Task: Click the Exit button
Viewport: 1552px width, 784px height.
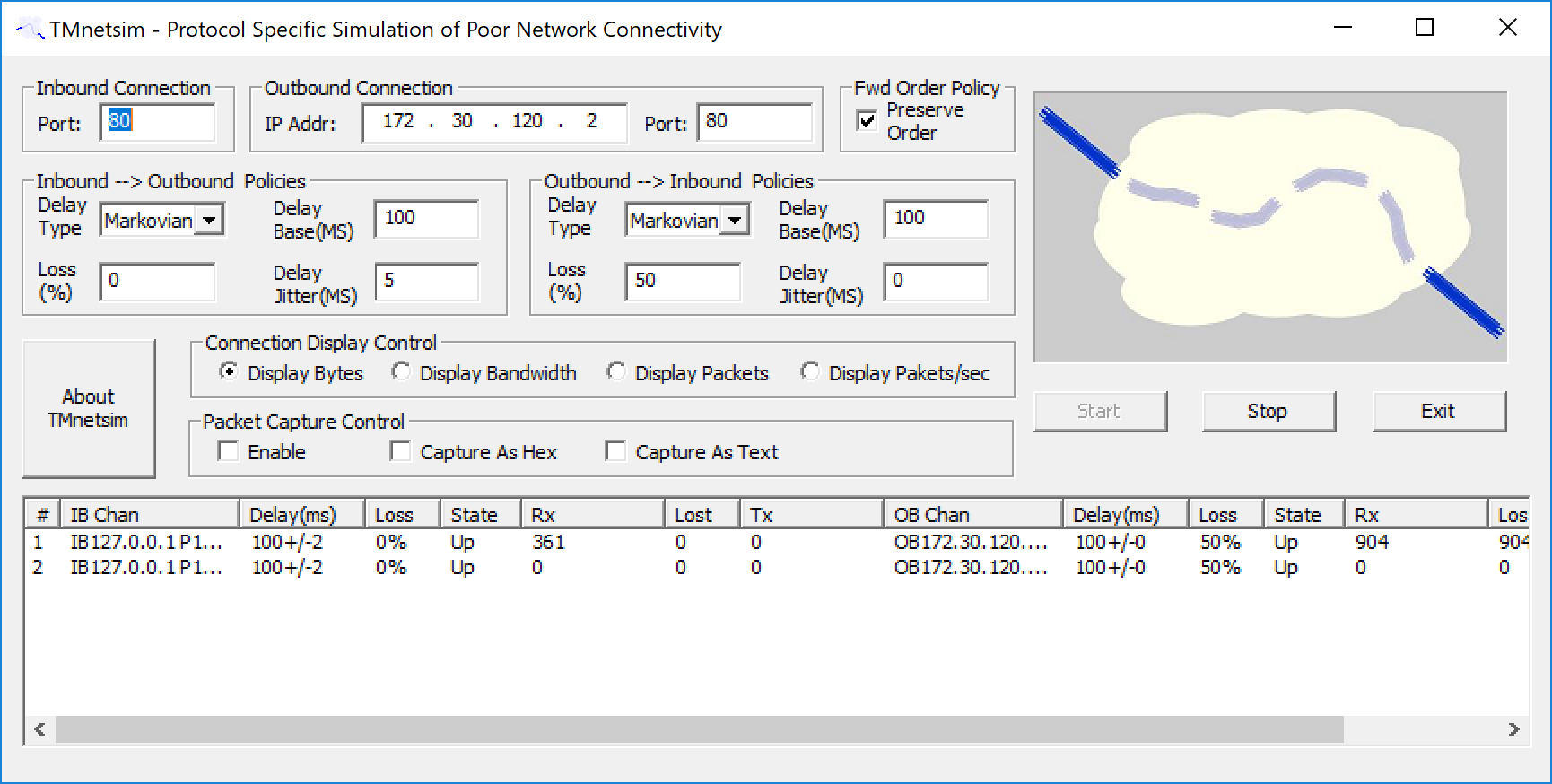Action: [1438, 411]
